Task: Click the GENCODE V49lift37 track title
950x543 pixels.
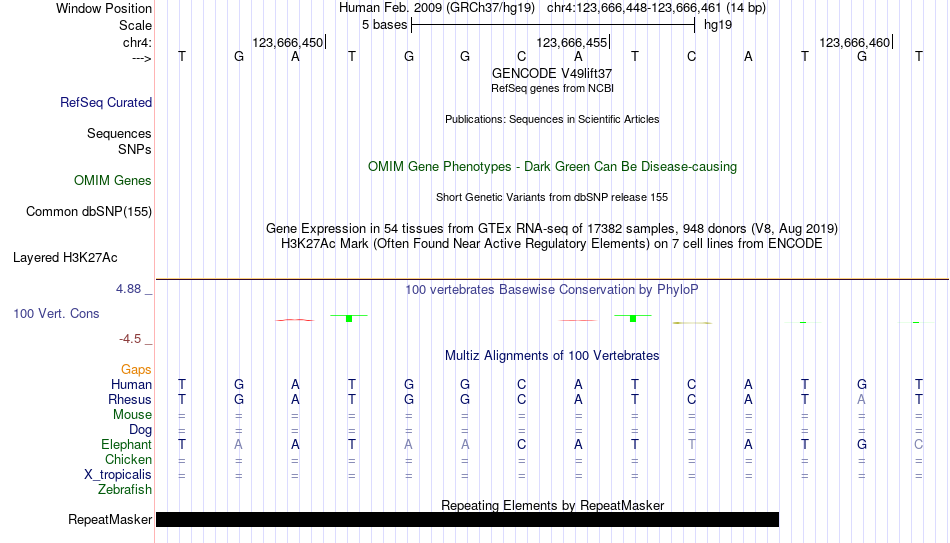Action: (x=552, y=73)
